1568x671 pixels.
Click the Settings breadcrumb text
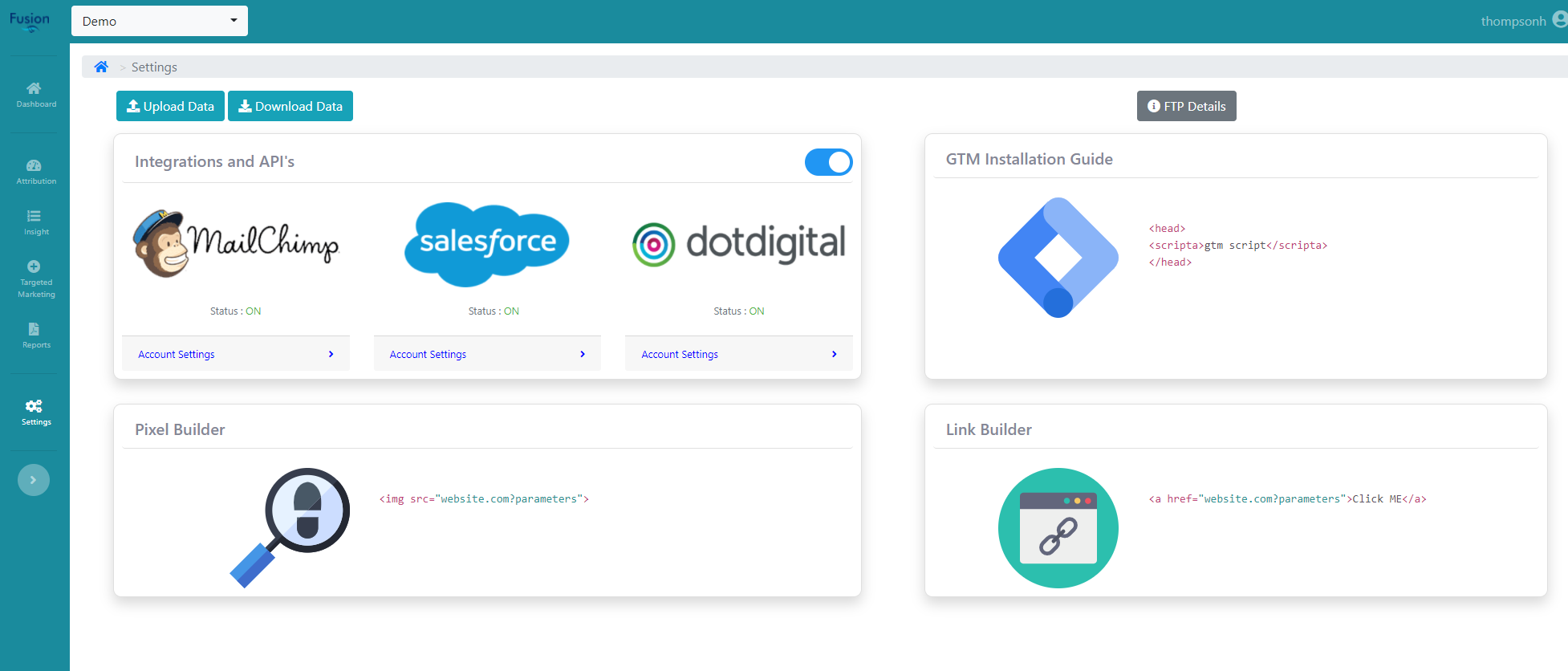tap(154, 67)
